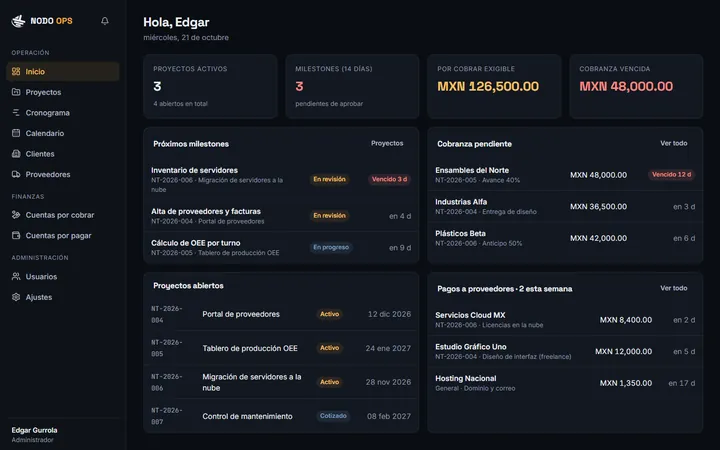Open Proyectos section

pyautogui.click(x=63, y=92)
